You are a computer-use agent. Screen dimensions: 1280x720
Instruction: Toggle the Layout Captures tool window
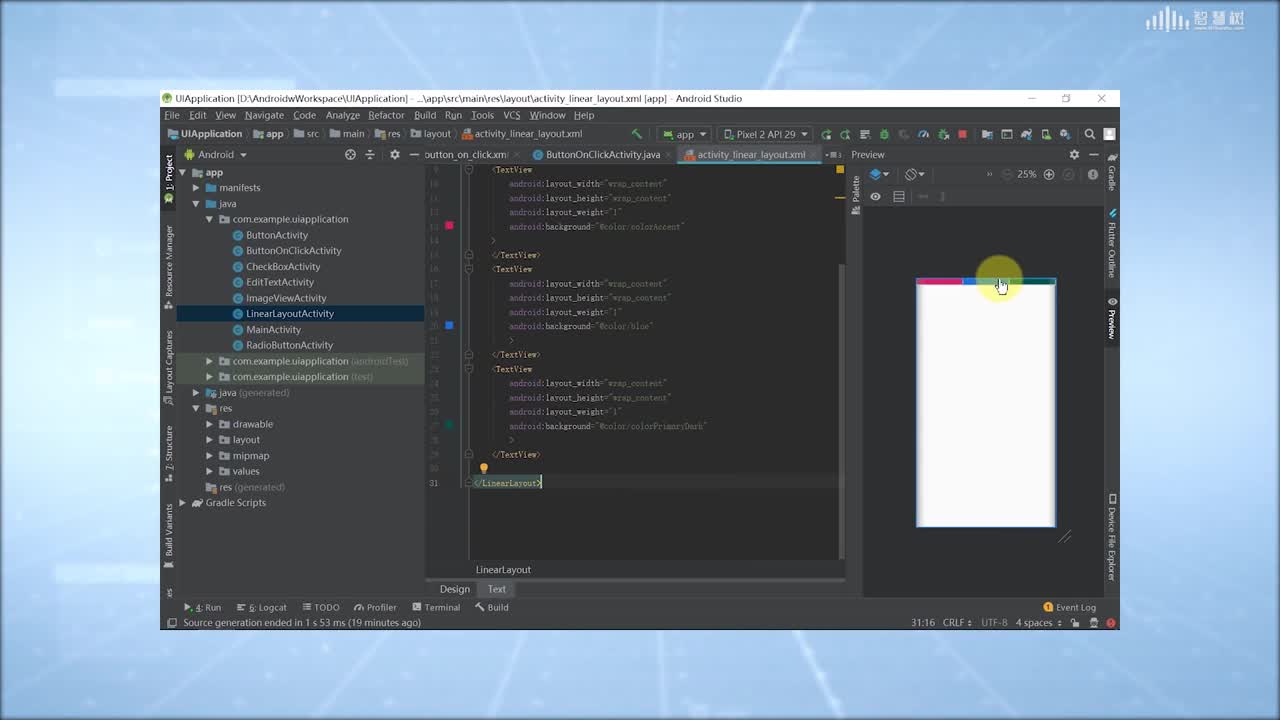[169, 367]
